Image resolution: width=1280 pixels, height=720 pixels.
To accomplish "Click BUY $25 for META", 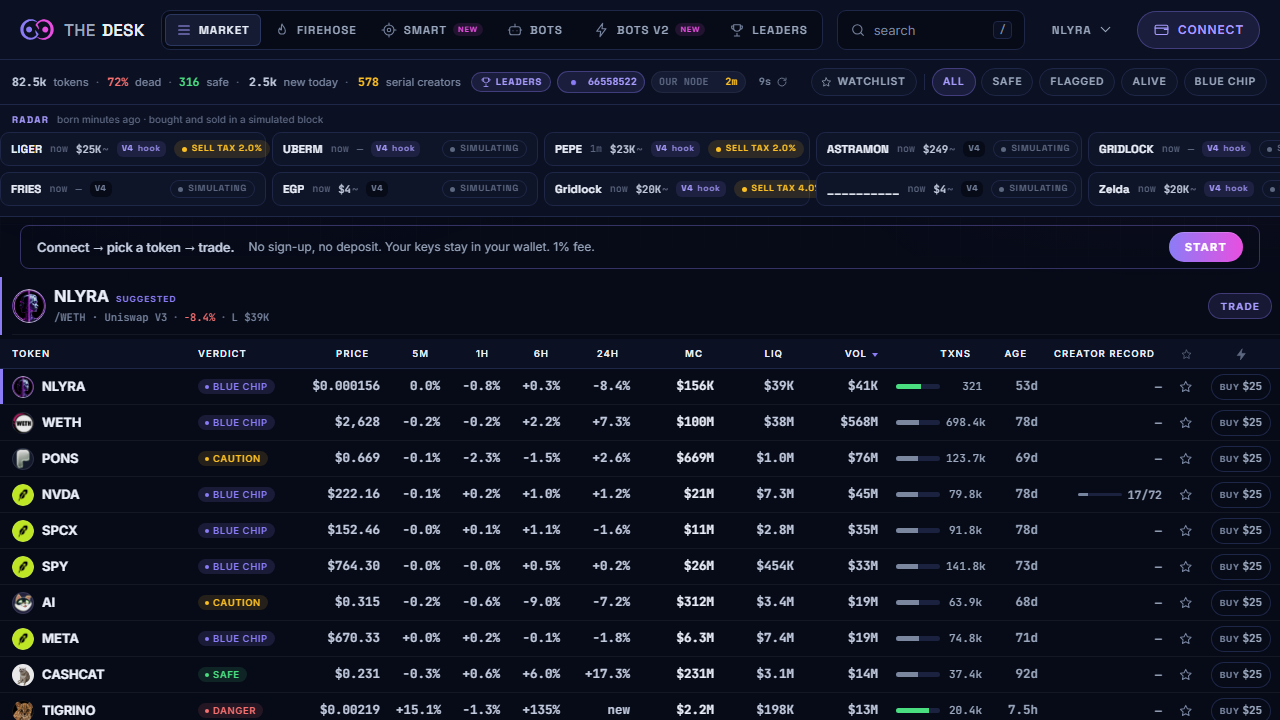I will pos(1240,638).
